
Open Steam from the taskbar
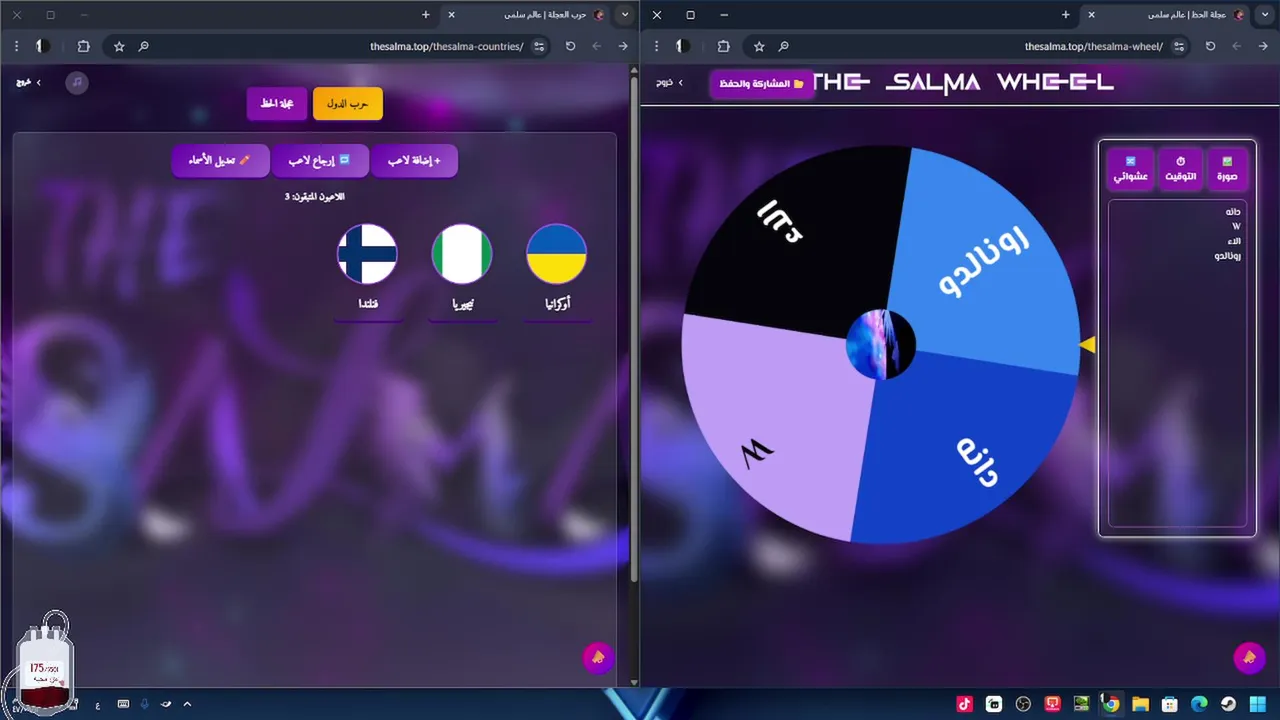[x=1228, y=704]
